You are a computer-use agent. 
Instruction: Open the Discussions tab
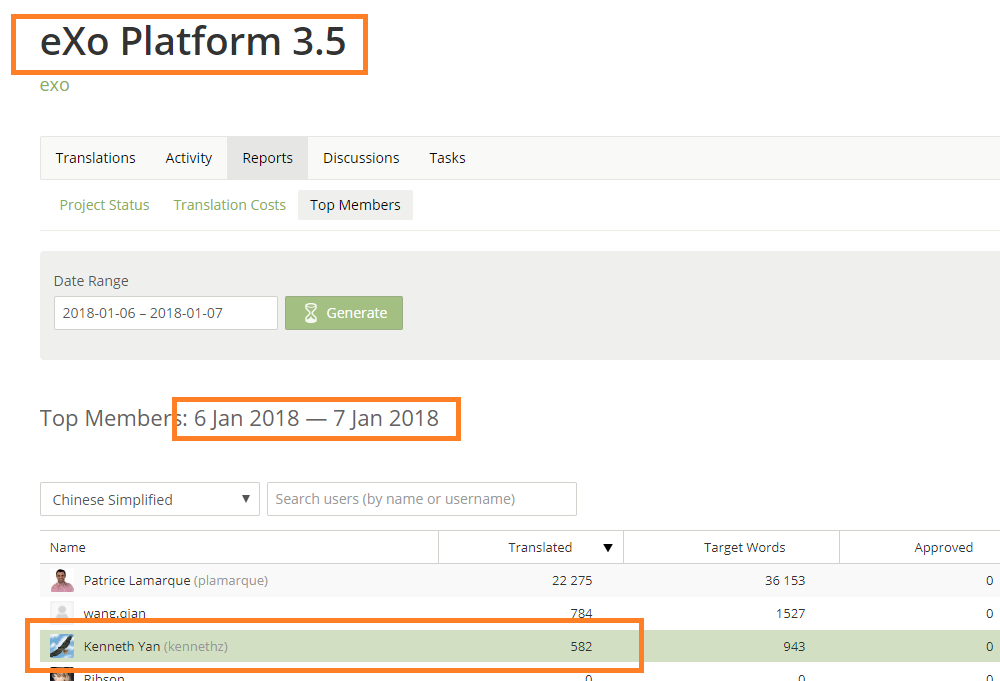click(361, 158)
